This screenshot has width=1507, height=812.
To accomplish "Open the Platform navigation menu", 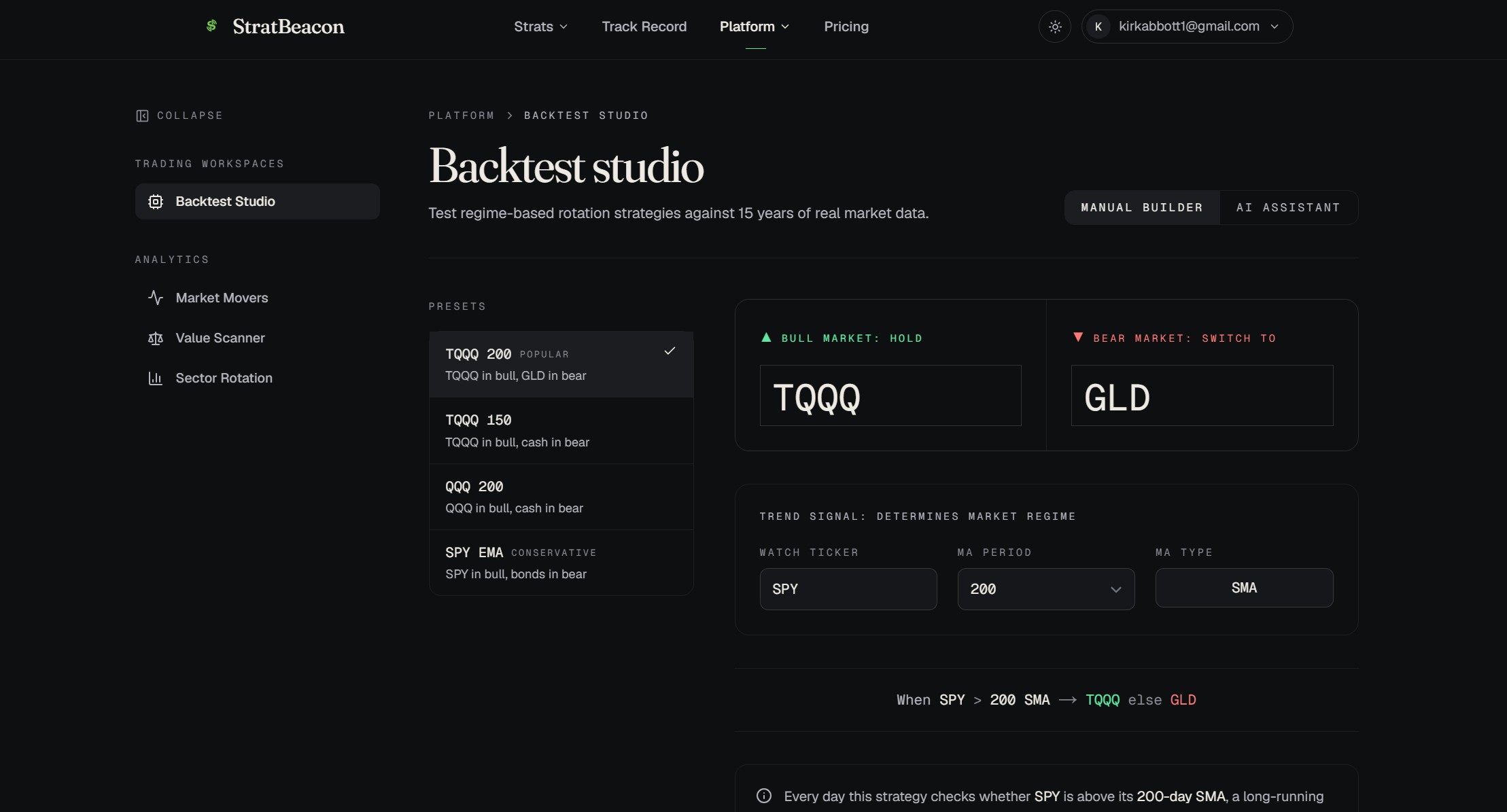I will 755,27.
